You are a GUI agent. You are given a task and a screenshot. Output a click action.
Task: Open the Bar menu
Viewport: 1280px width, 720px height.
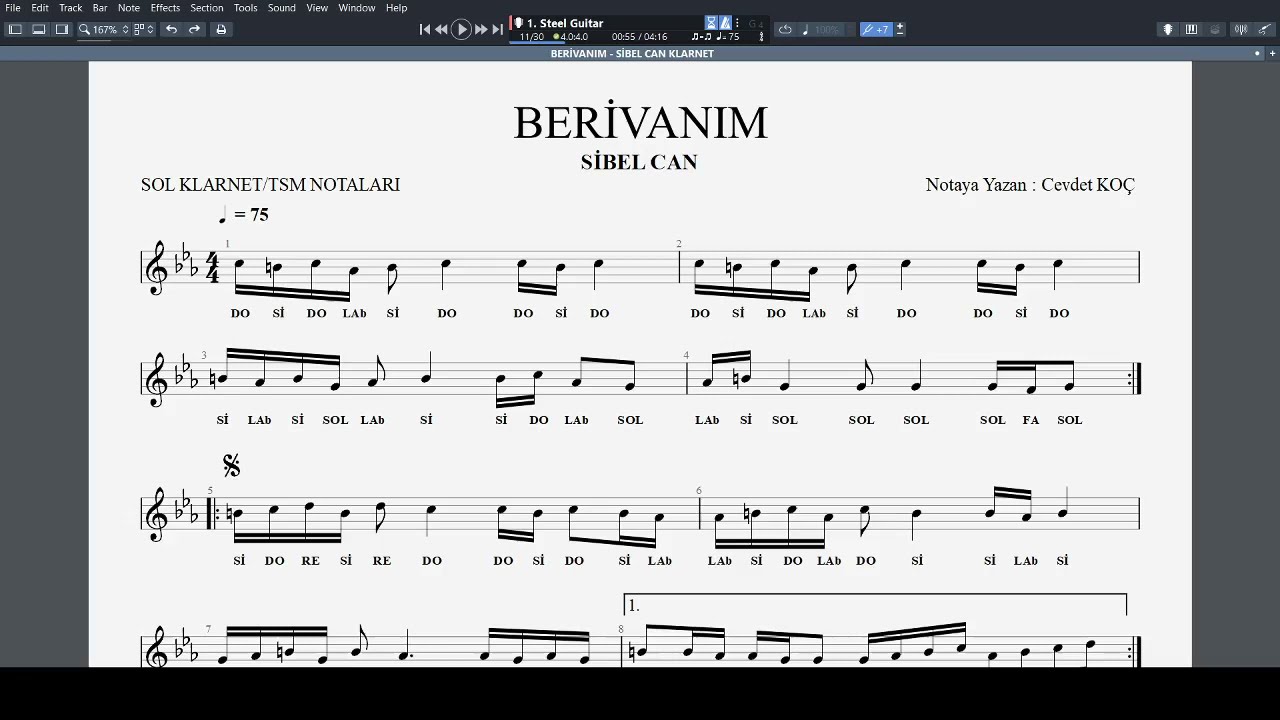(x=100, y=8)
